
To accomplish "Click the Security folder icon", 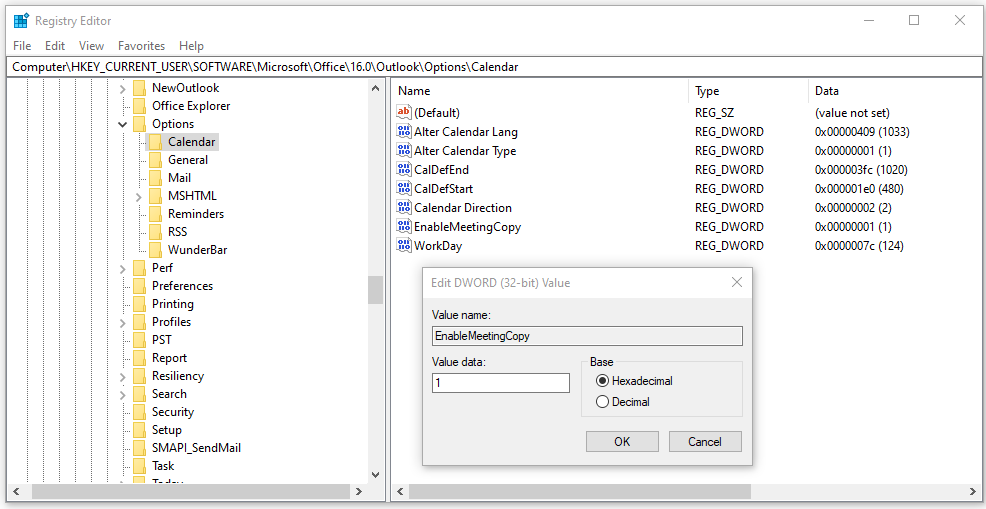I will point(140,412).
